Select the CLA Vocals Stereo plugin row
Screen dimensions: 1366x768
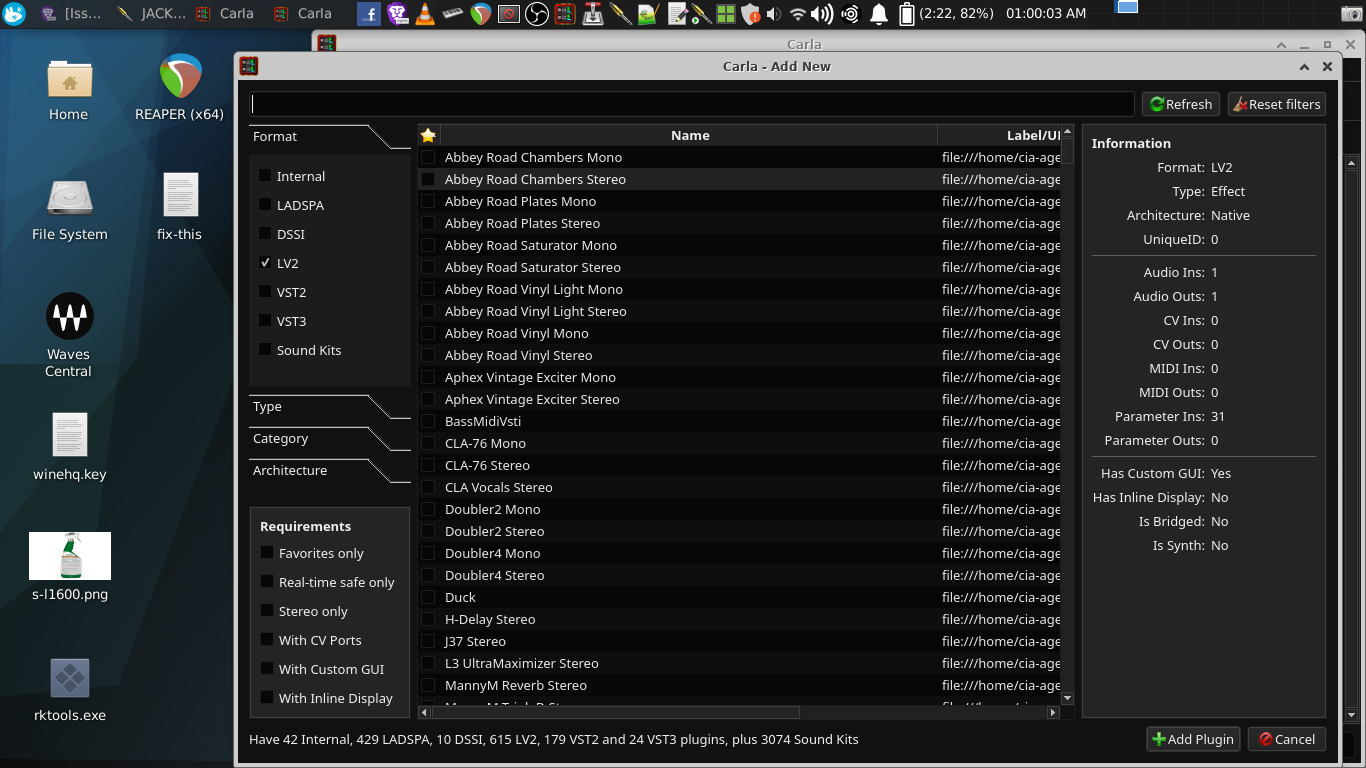(x=739, y=487)
